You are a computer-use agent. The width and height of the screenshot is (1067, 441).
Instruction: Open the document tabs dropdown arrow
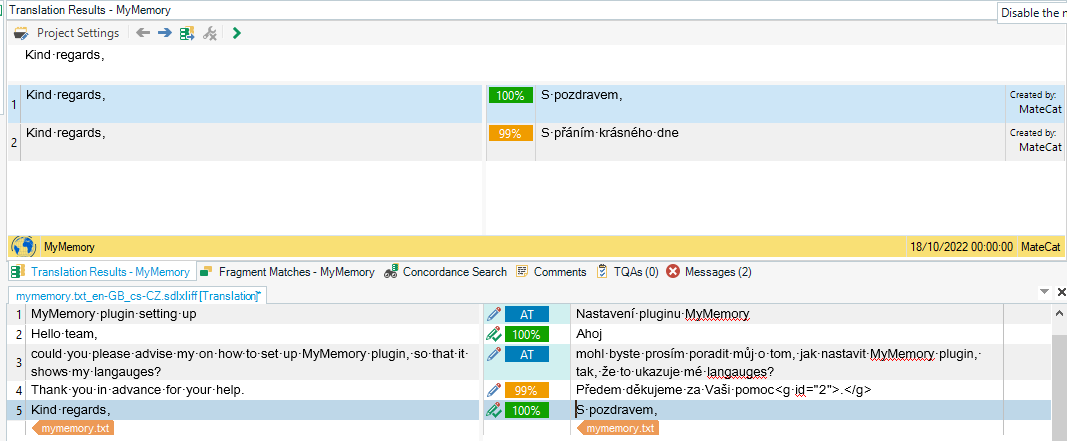tap(1045, 292)
